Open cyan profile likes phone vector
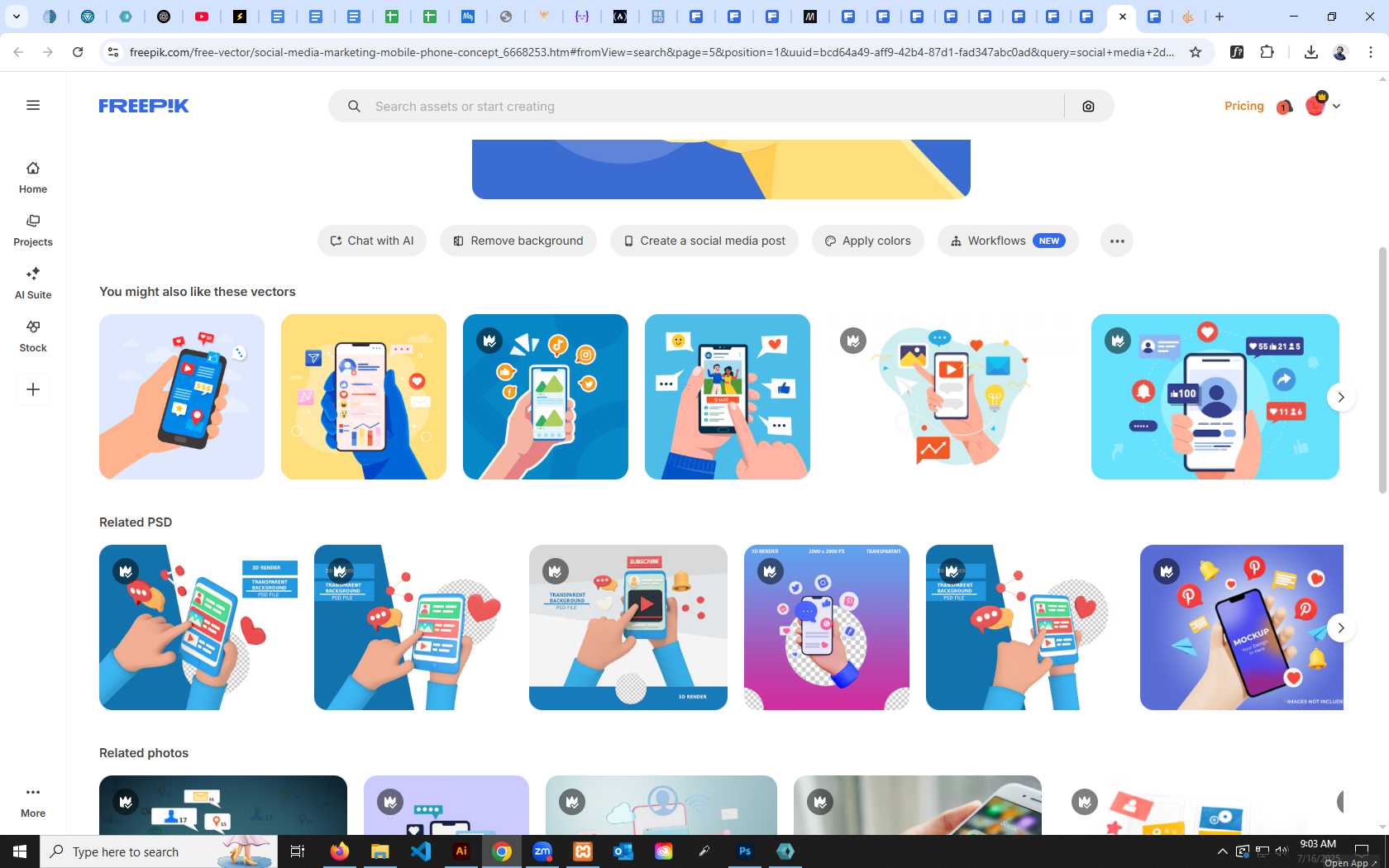The height and width of the screenshot is (868, 1389). [x=1215, y=397]
